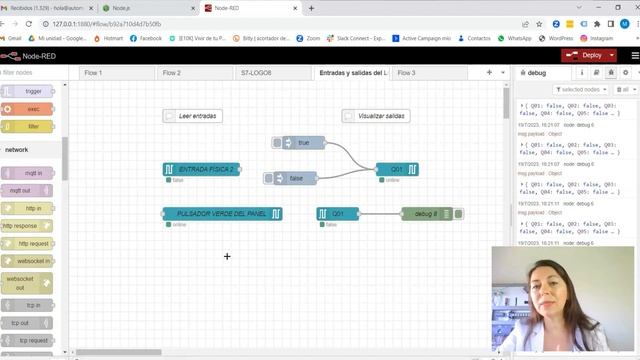Pick the mqtt in palette node
Viewport: 640px width, 360px height.
27,173
